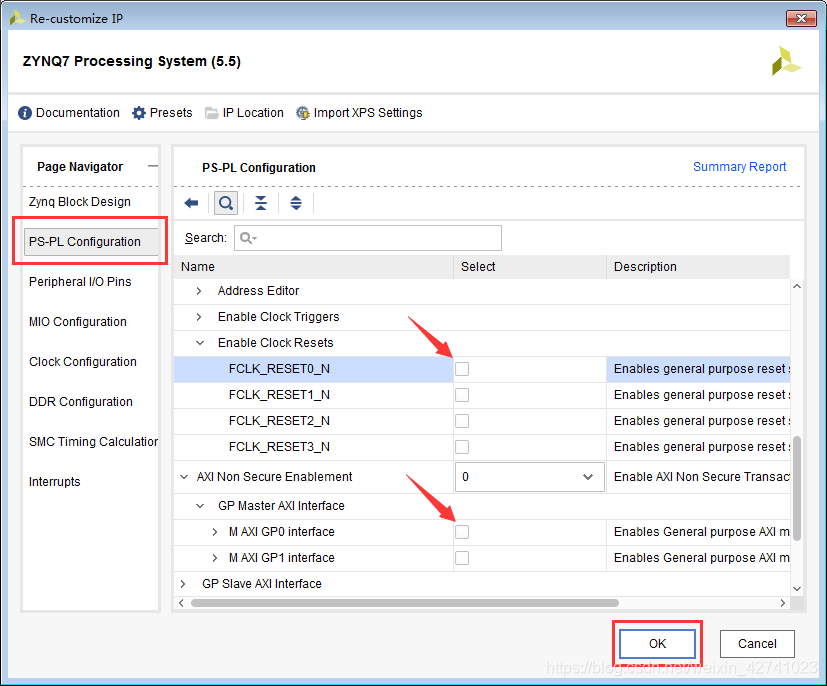Click the search options magnifier inside the Search field
Viewport: 827px width, 686px height.
248,238
